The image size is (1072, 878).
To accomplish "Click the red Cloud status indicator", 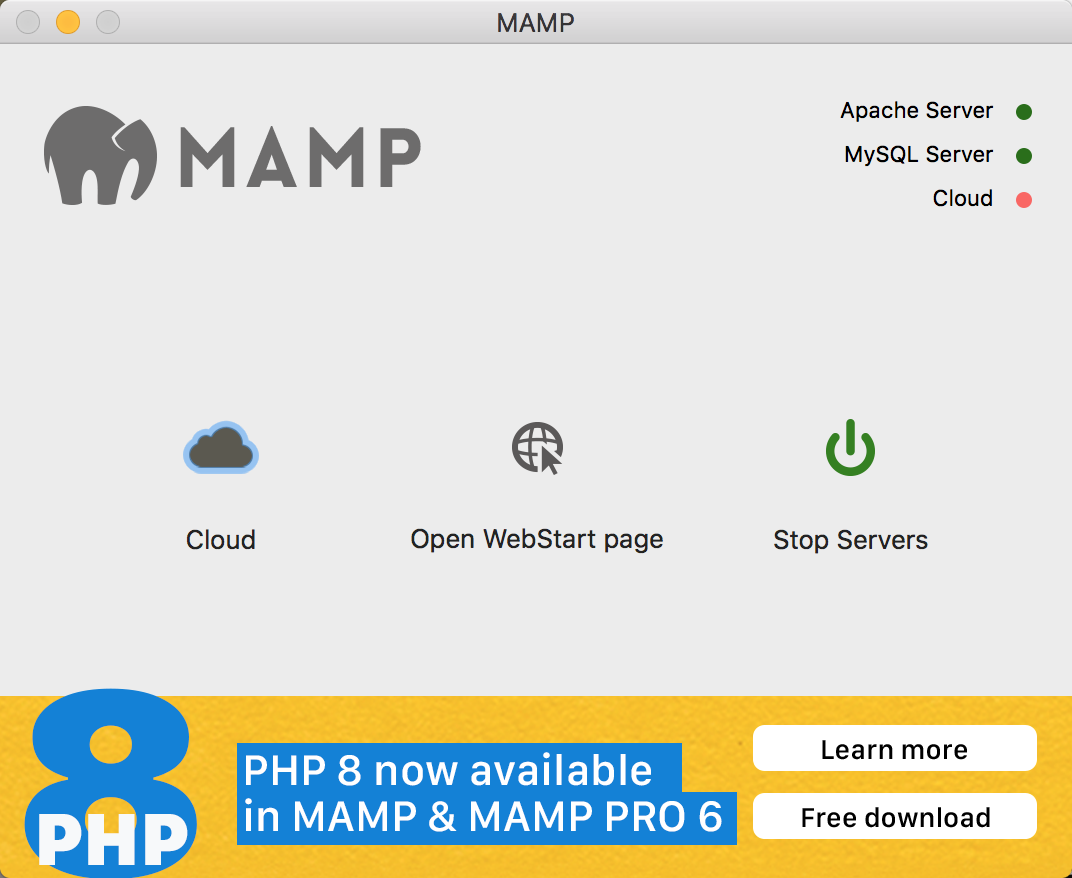I will [1023, 200].
